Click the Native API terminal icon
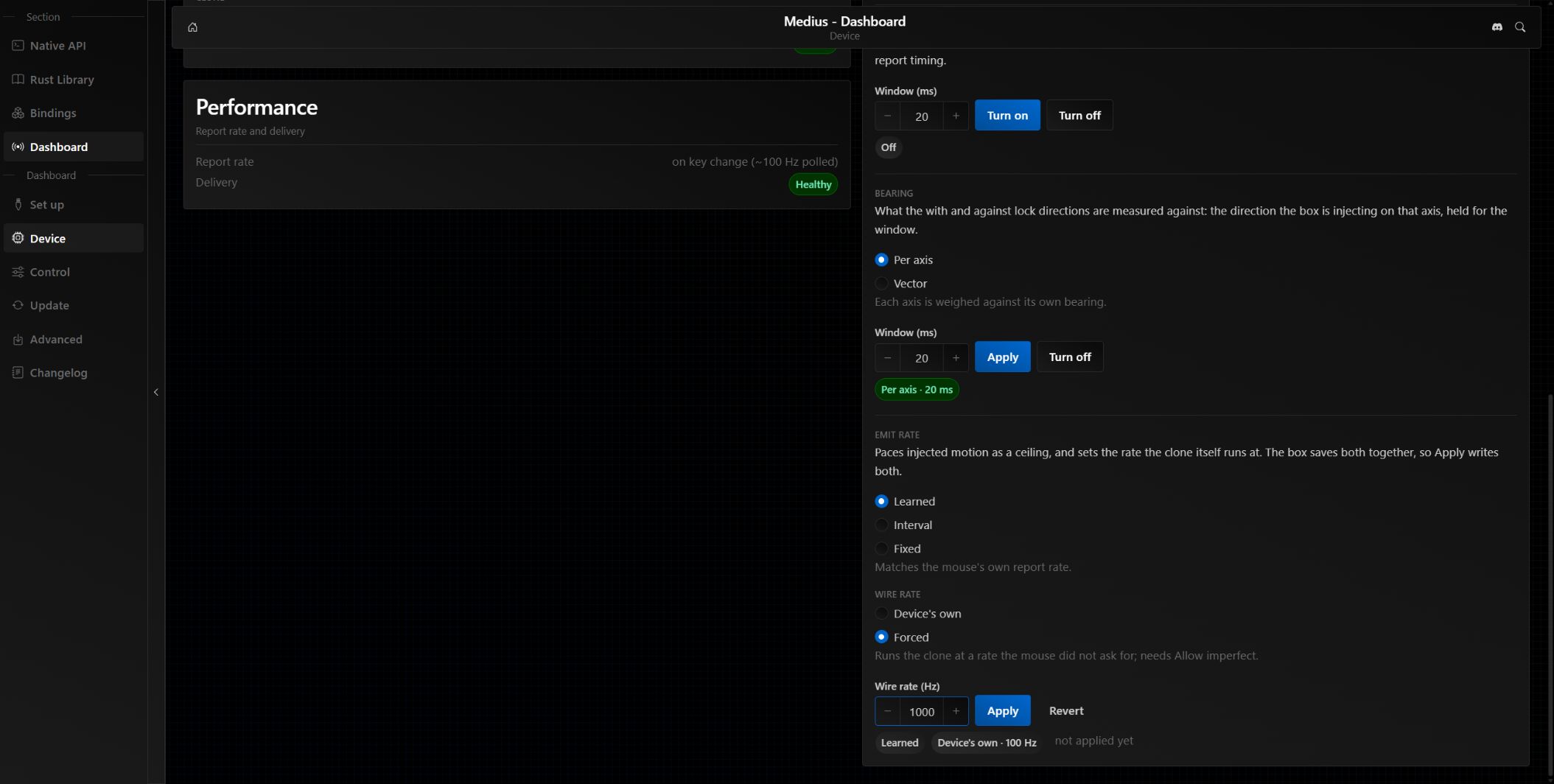The width and height of the screenshot is (1554, 784). point(18,46)
